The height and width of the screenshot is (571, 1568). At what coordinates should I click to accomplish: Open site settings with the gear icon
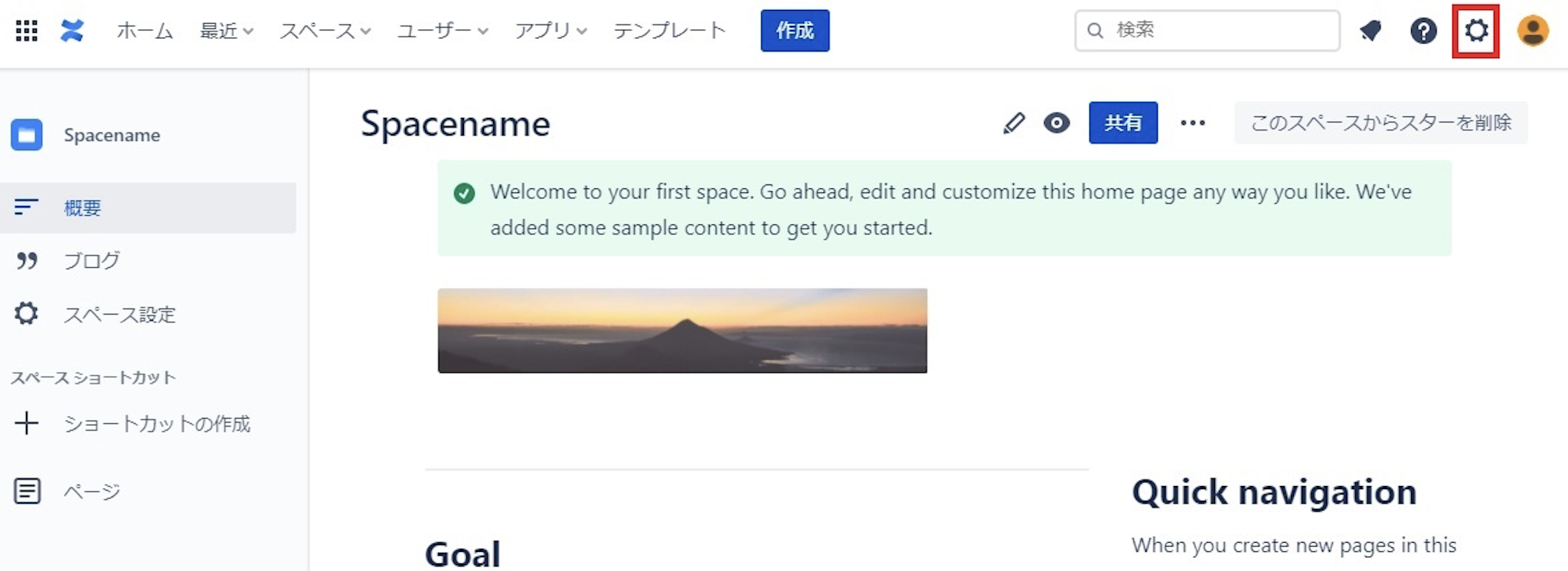tap(1476, 31)
